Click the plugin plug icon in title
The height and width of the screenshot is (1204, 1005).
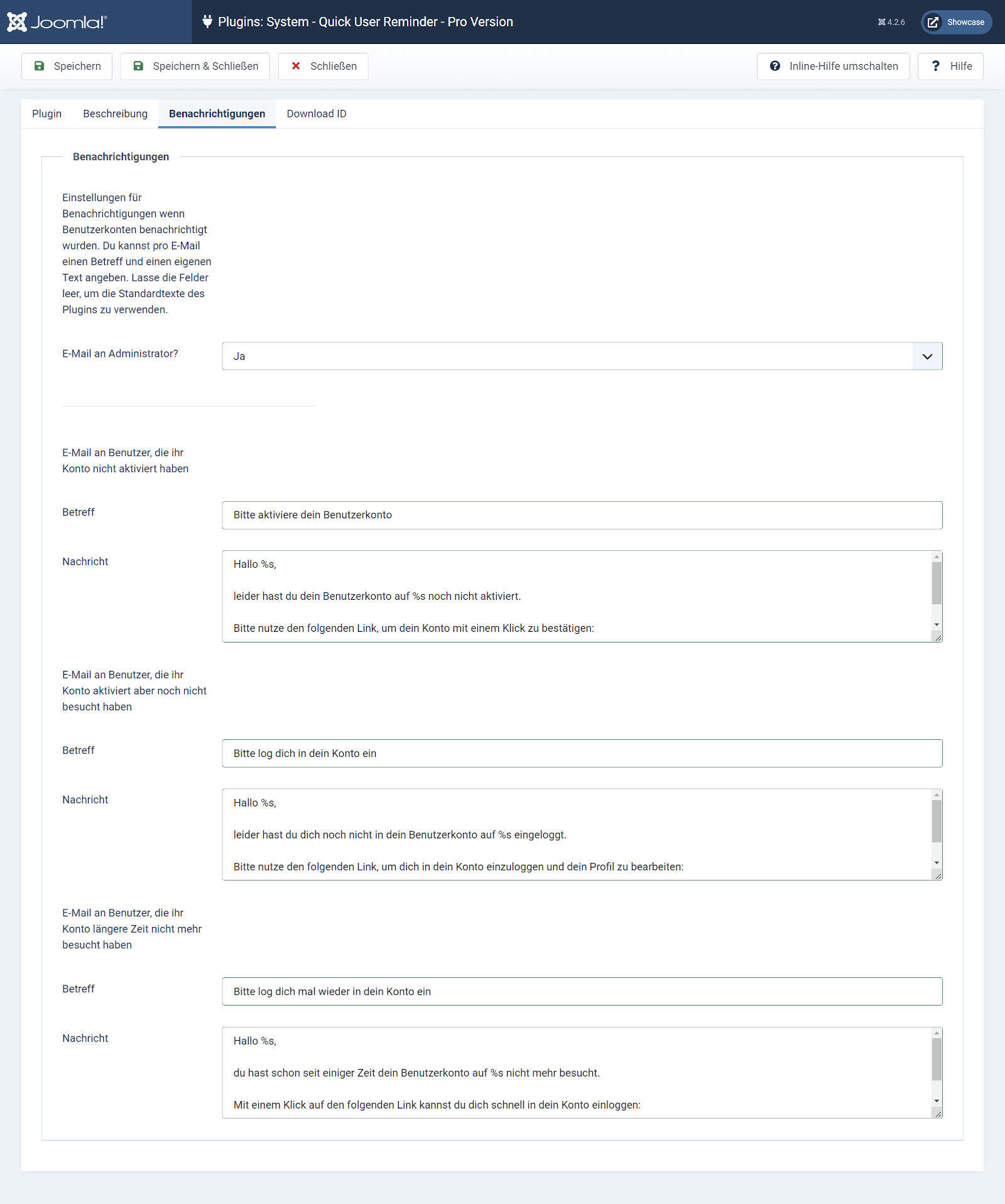tap(207, 22)
